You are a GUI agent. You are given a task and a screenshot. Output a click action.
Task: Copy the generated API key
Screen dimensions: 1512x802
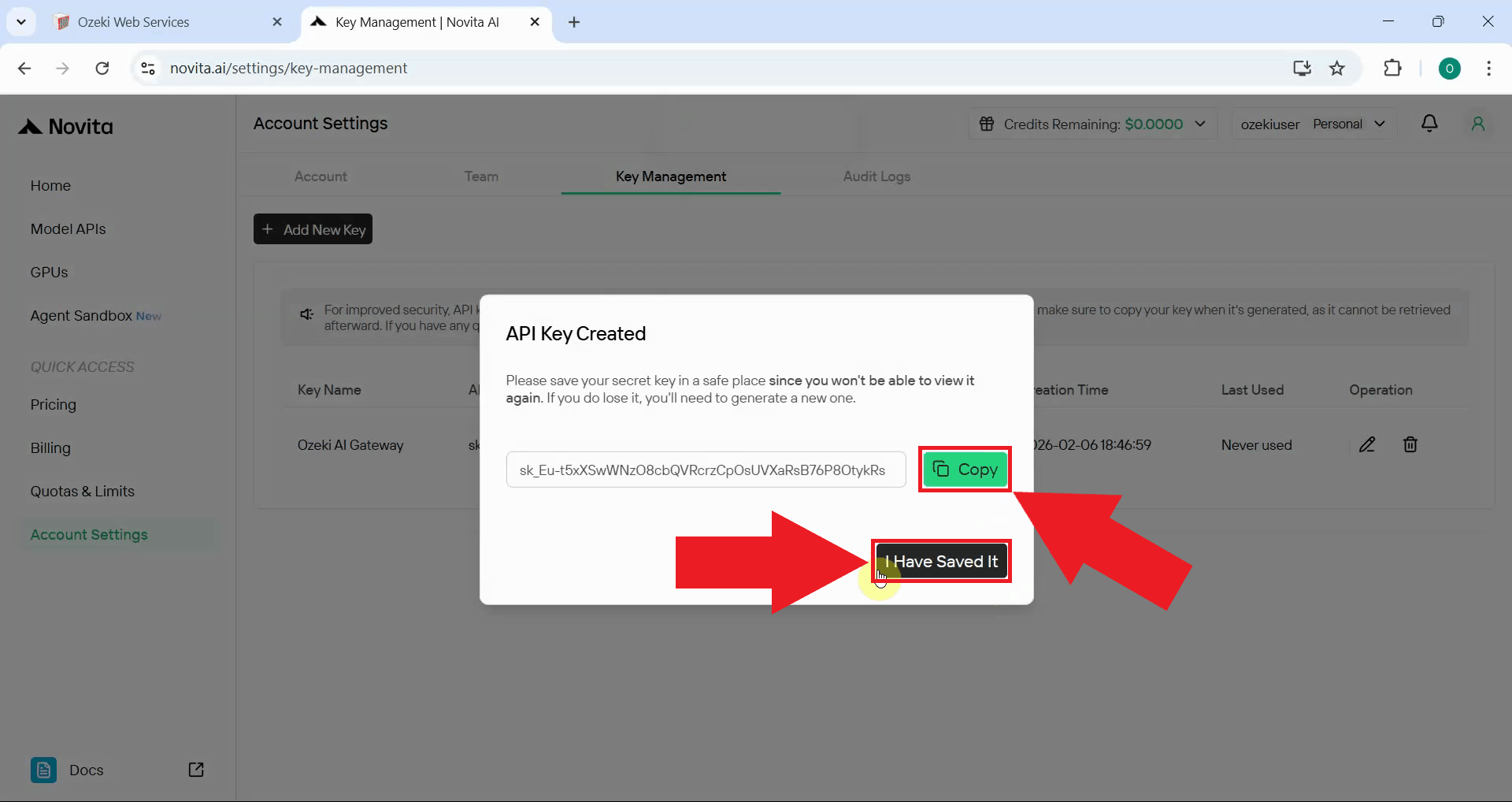964,469
